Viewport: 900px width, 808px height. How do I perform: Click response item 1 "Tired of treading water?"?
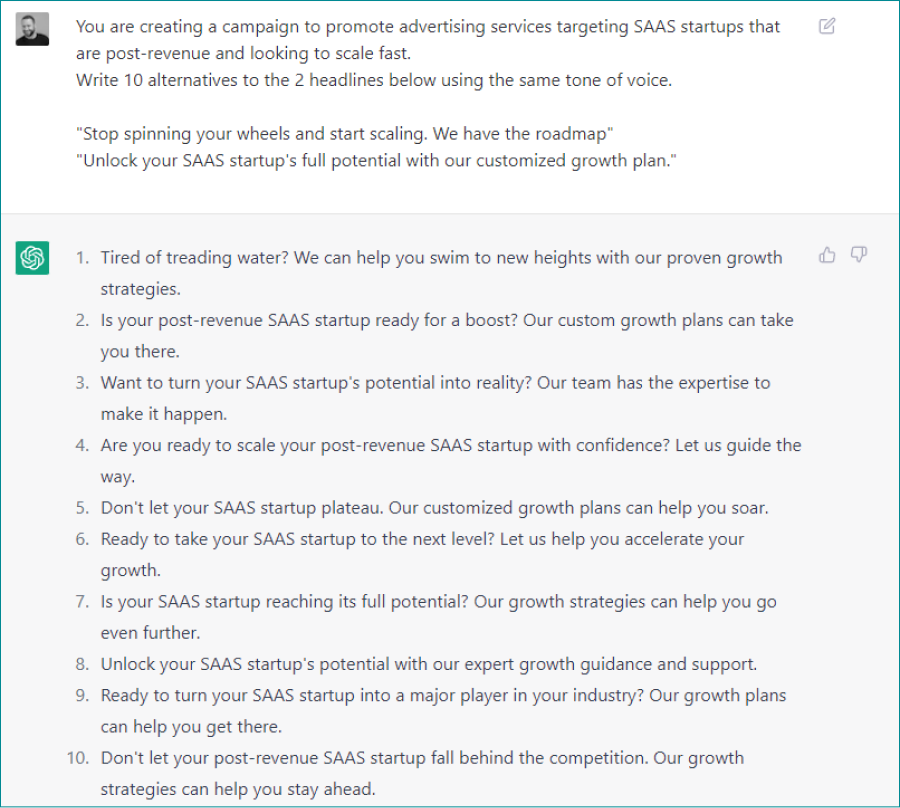pyautogui.click(x=441, y=258)
